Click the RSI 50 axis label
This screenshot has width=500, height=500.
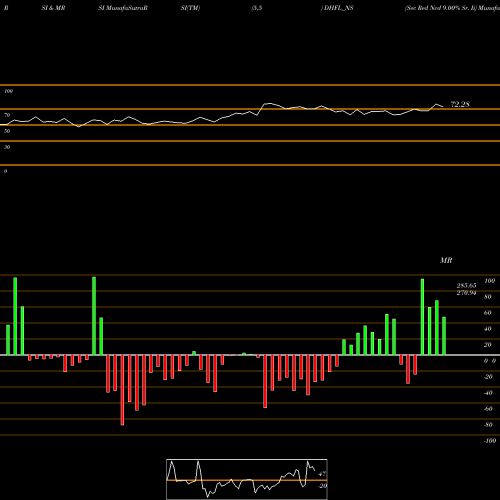tap(7, 131)
